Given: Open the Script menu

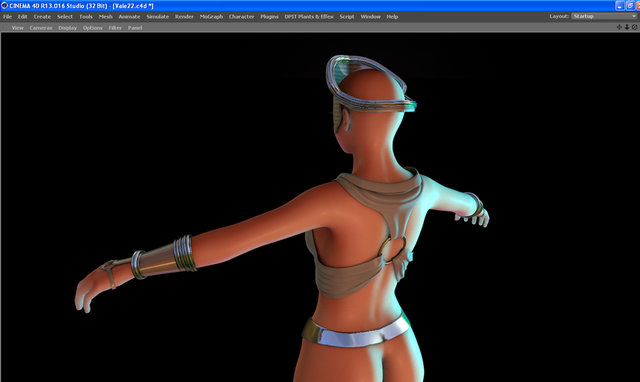Looking at the screenshot, I should click(x=347, y=17).
